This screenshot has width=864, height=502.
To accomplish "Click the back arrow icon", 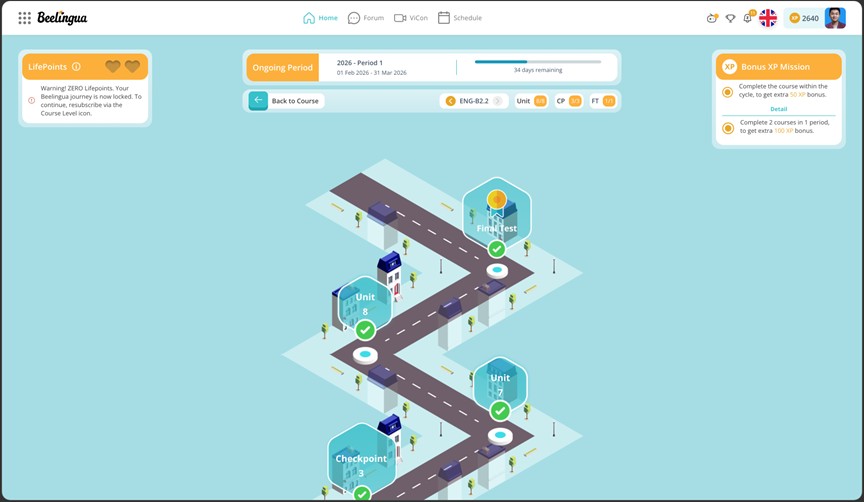I will (258, 101).
